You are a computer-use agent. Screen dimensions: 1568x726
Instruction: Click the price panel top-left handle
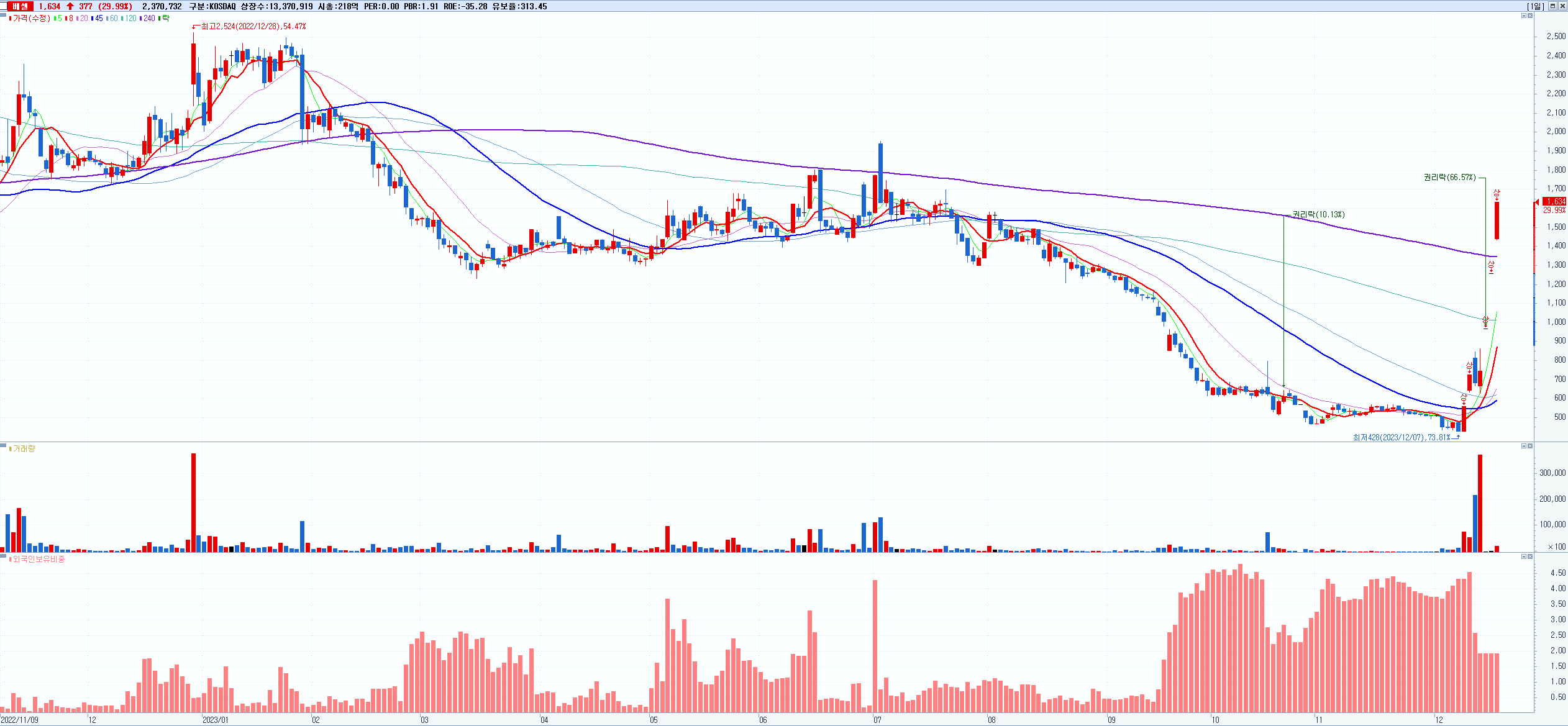[x=3, y=14]
